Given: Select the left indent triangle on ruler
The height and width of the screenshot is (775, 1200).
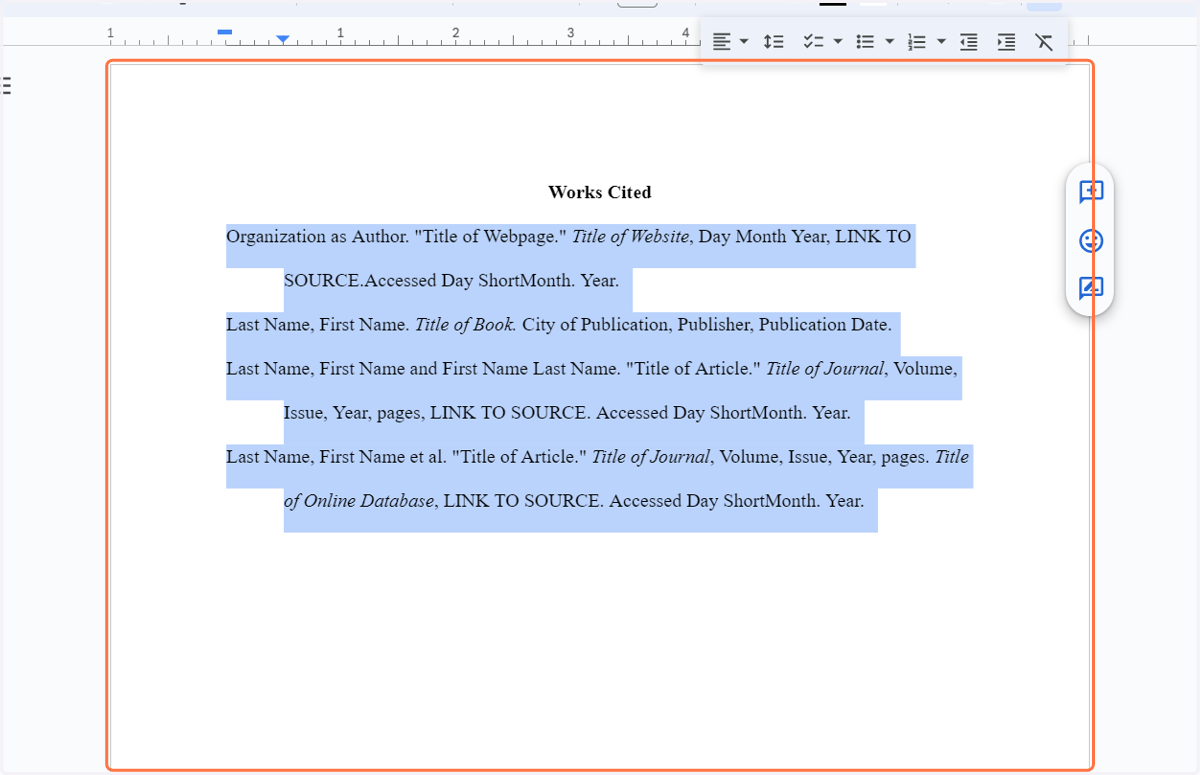Looking at the screenshot, I should (283, 40).
